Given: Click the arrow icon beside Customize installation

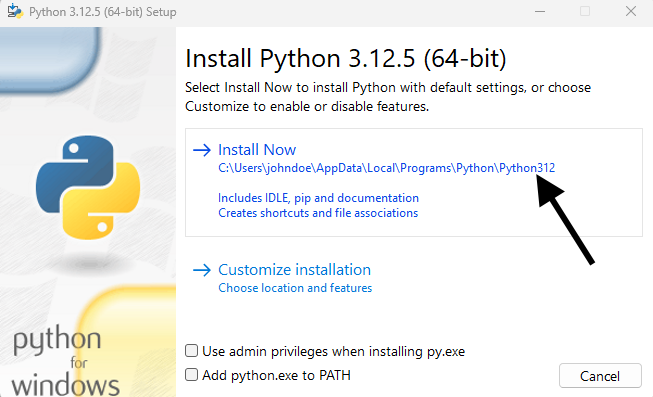Looking at the screenshot, I should tap(202, 270).
